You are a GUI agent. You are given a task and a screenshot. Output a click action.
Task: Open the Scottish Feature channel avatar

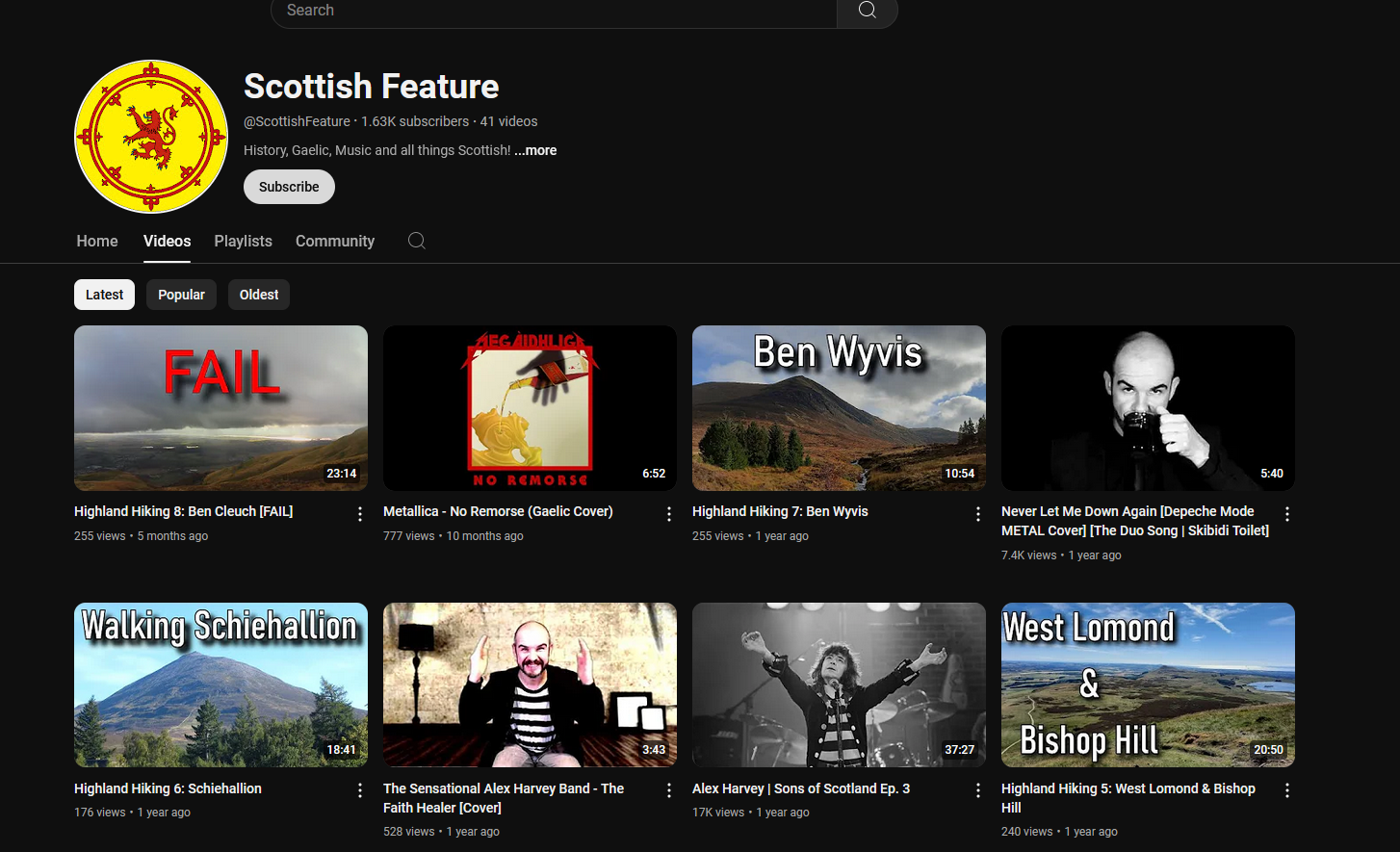pyautogui.click(x=151, y=137)
